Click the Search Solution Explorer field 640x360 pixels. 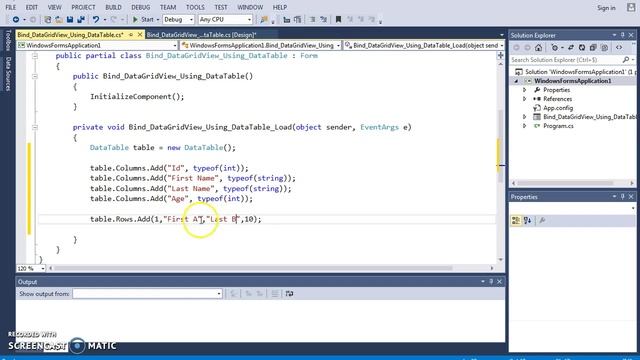pyautogui.click(x=566, y=60)
